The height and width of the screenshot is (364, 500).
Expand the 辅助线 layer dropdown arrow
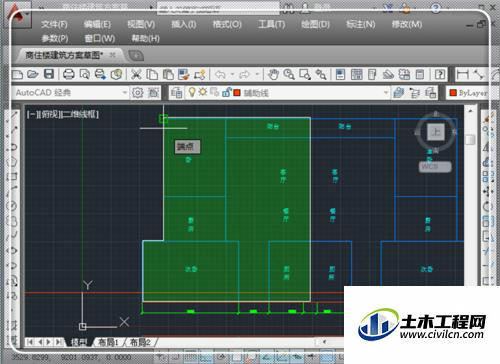tap(386, 92)
